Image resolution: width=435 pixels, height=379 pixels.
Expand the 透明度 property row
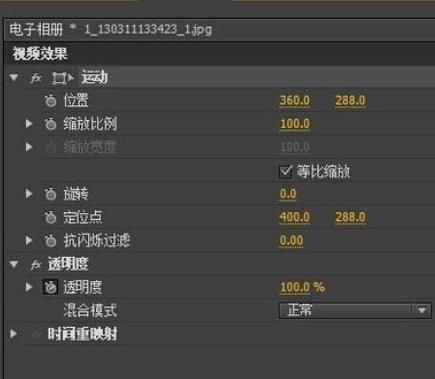click(29, 287)
